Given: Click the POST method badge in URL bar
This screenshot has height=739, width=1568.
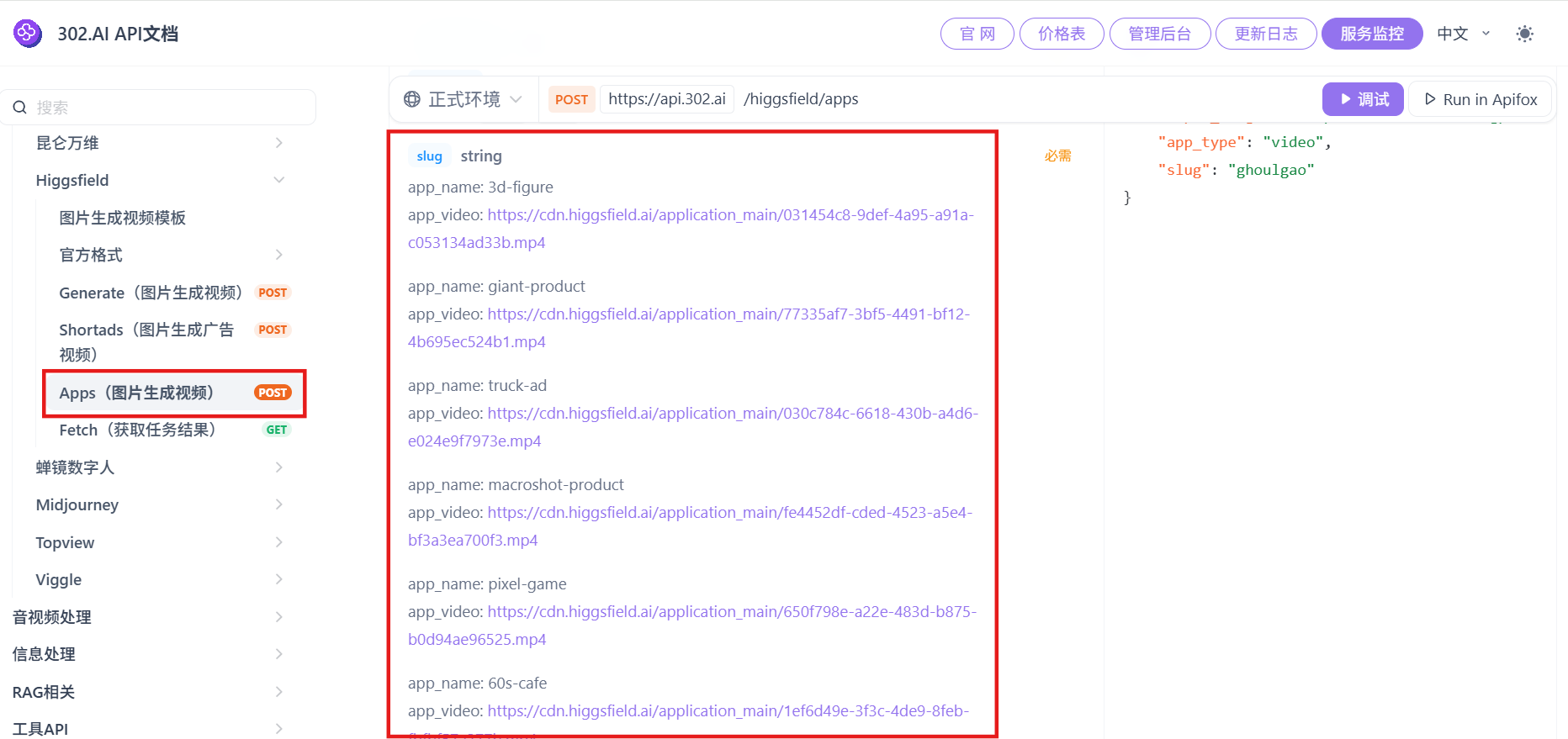Looking at the screenshot, I should (x=571, y=99).
